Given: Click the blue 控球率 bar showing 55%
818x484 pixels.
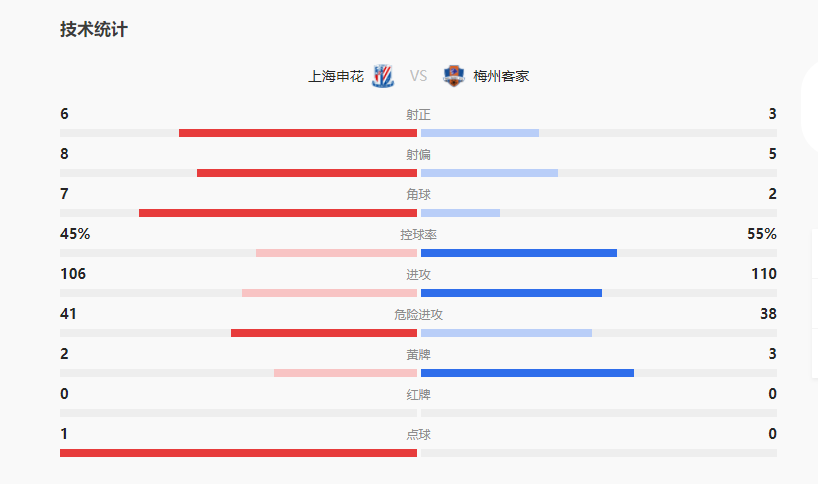Looking at the screenshot, I should (x=519, y=253).
